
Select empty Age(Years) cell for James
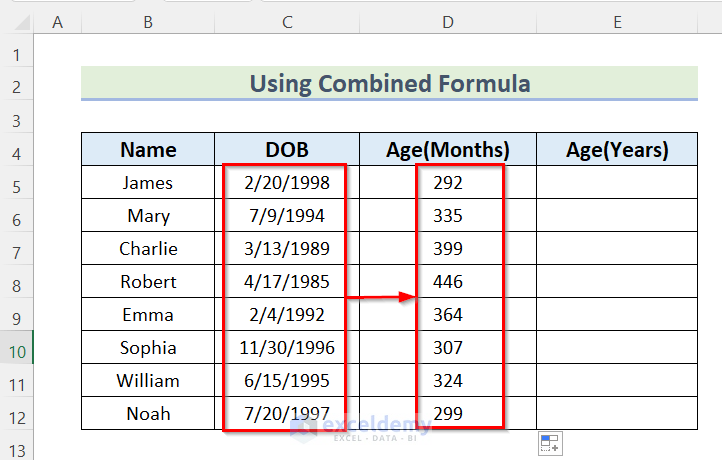click(x=617, y=183)
